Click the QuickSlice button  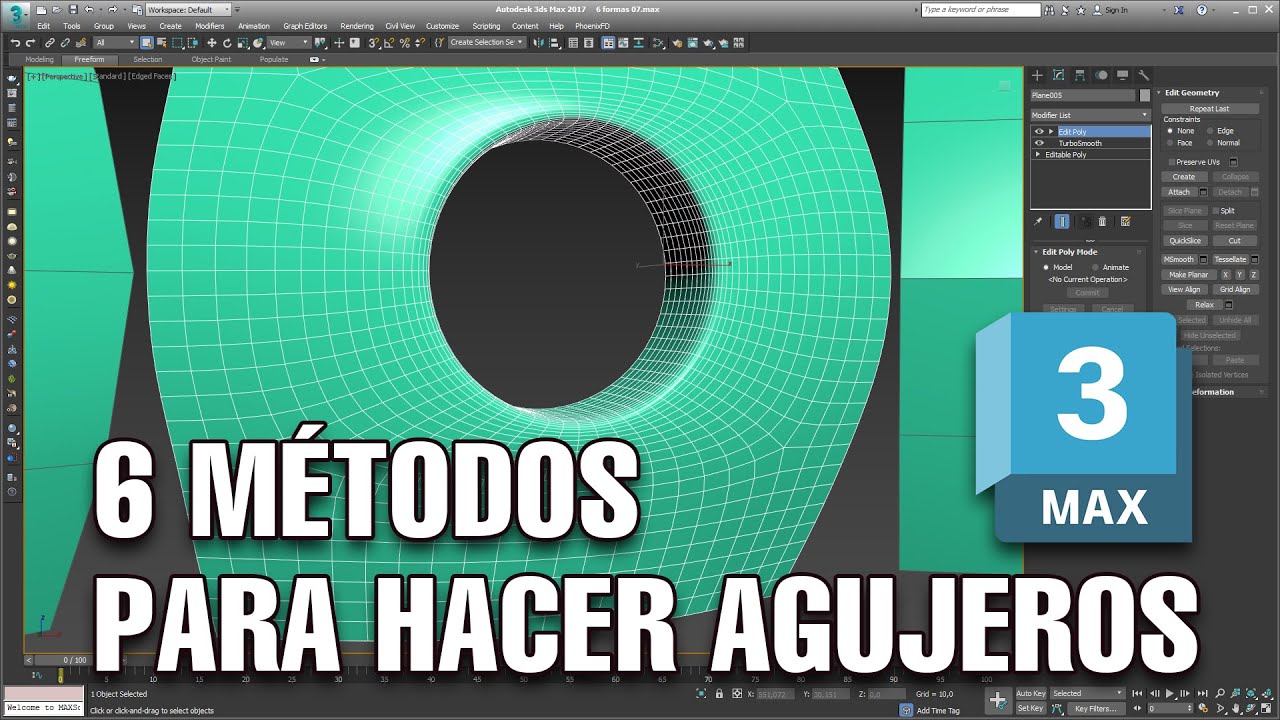coord(1185,240)
